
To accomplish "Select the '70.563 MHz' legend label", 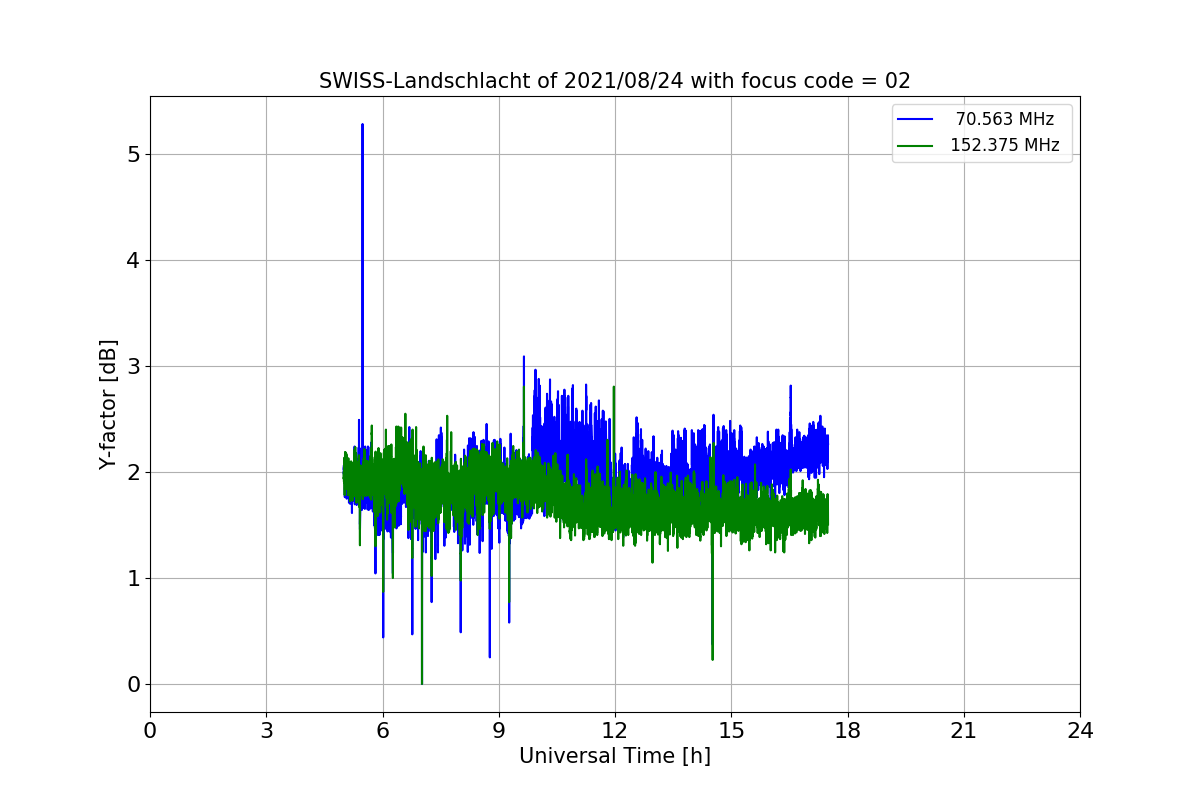I will click(1005, 119).
